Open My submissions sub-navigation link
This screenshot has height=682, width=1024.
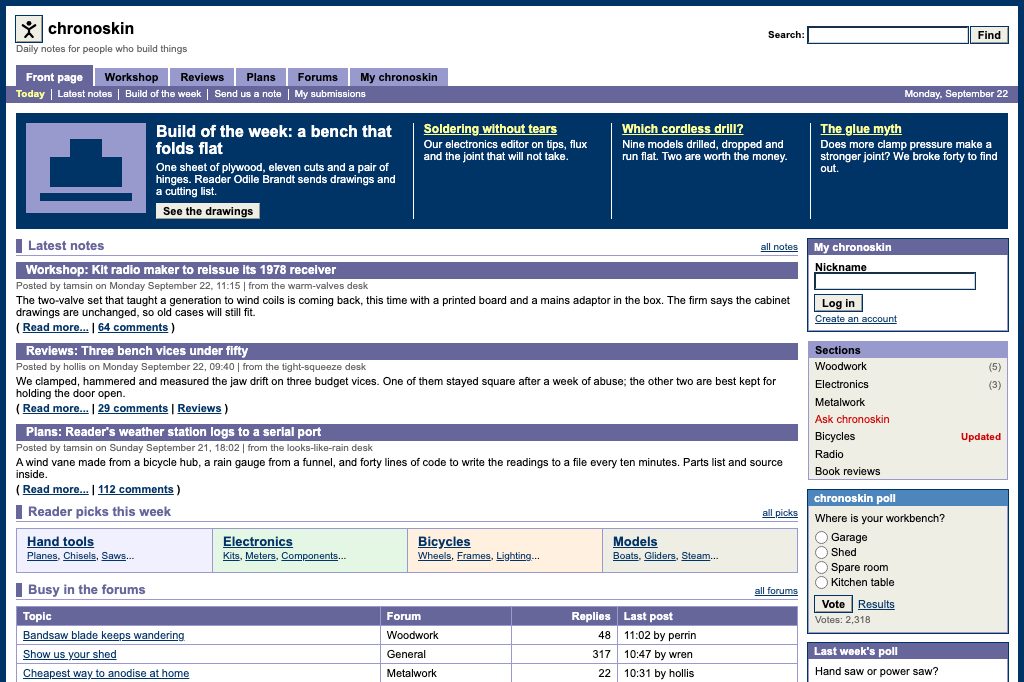(x=330, y=94)
